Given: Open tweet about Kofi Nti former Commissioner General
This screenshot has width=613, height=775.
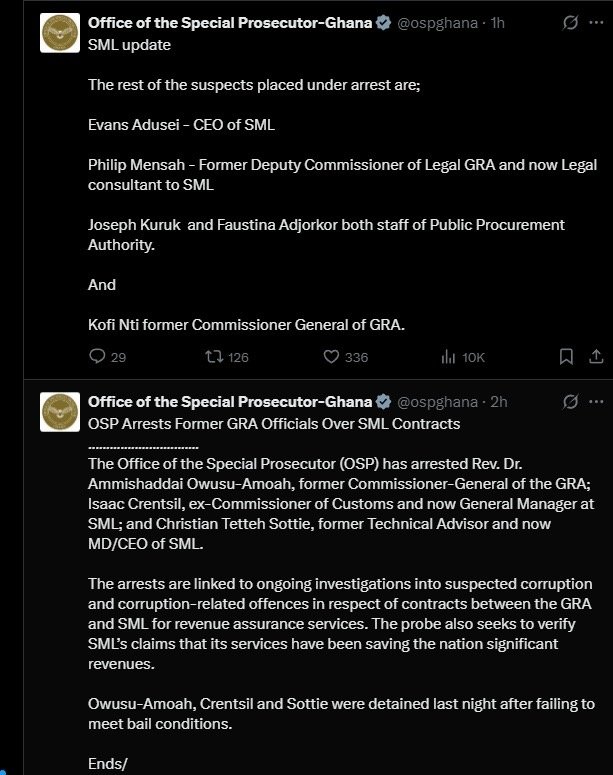Looking at the screenshot, I should (x=246, y=325).
